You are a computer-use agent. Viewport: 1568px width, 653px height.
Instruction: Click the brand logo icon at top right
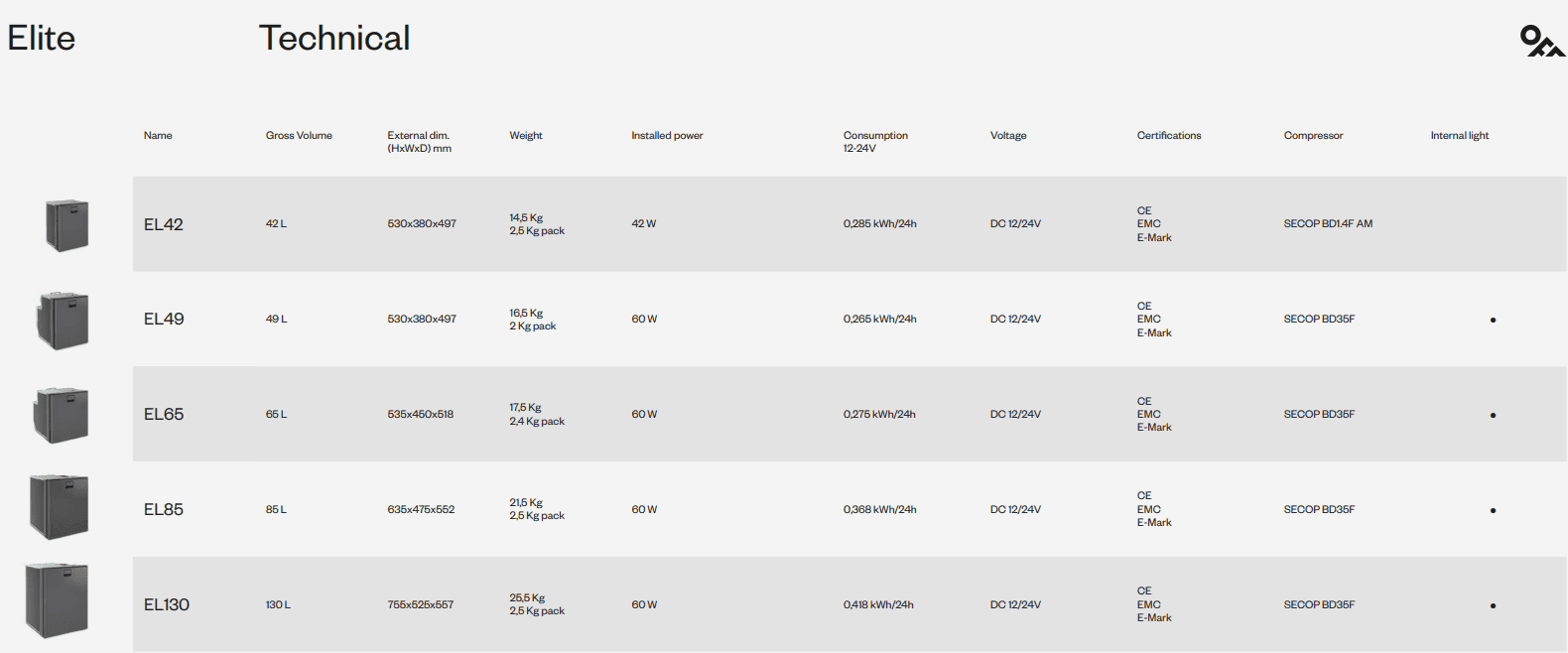[1541, 42]
